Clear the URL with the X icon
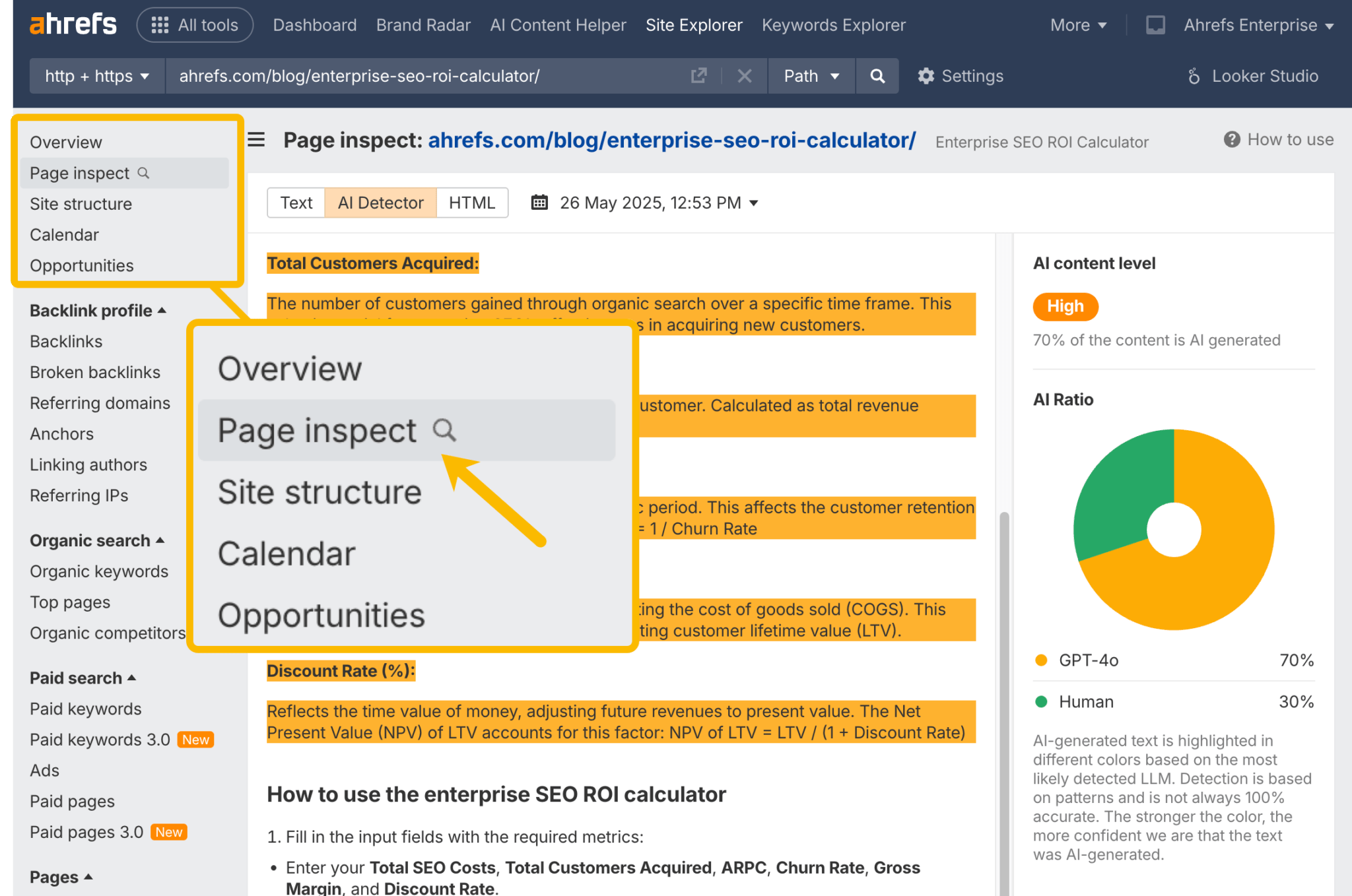The width and height of the screenshot is (1352, 896). [744, 76]
